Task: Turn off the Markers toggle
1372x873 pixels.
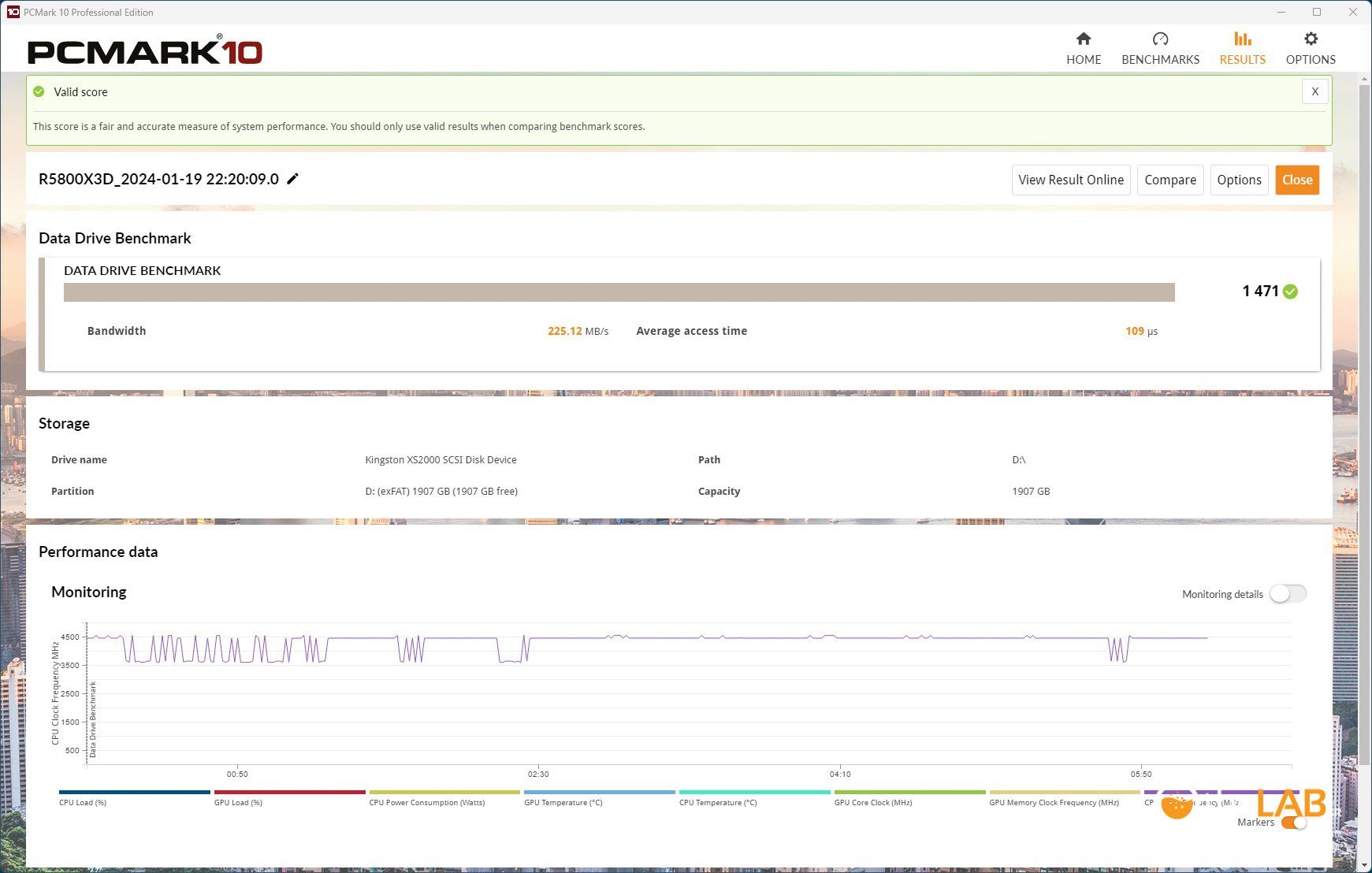Action: [x=1294, y=823]
